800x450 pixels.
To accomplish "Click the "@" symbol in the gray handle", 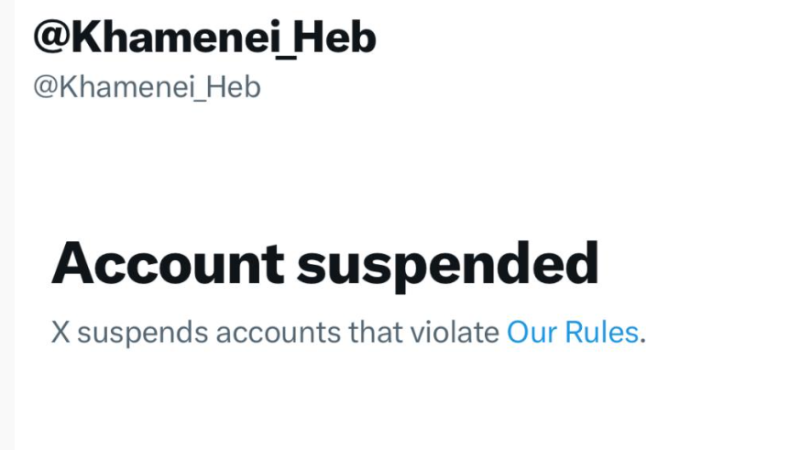I will [x=46, y=87].
